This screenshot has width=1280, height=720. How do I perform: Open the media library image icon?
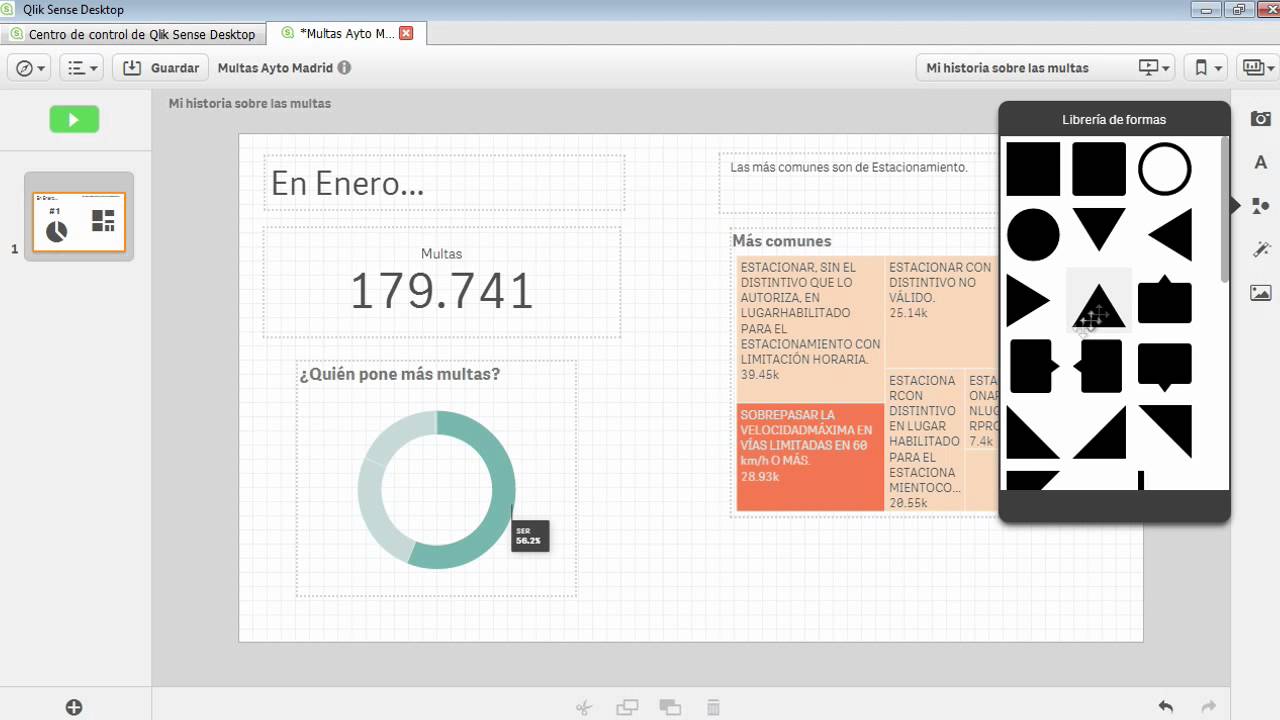click(x=1261, y=293)
